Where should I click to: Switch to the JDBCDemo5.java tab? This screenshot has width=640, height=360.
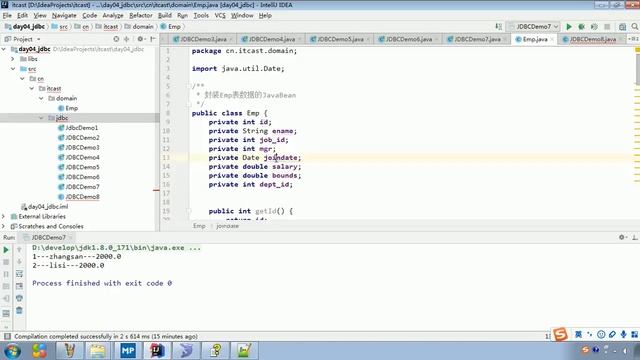pyautogui.click(x=340, y=39)
